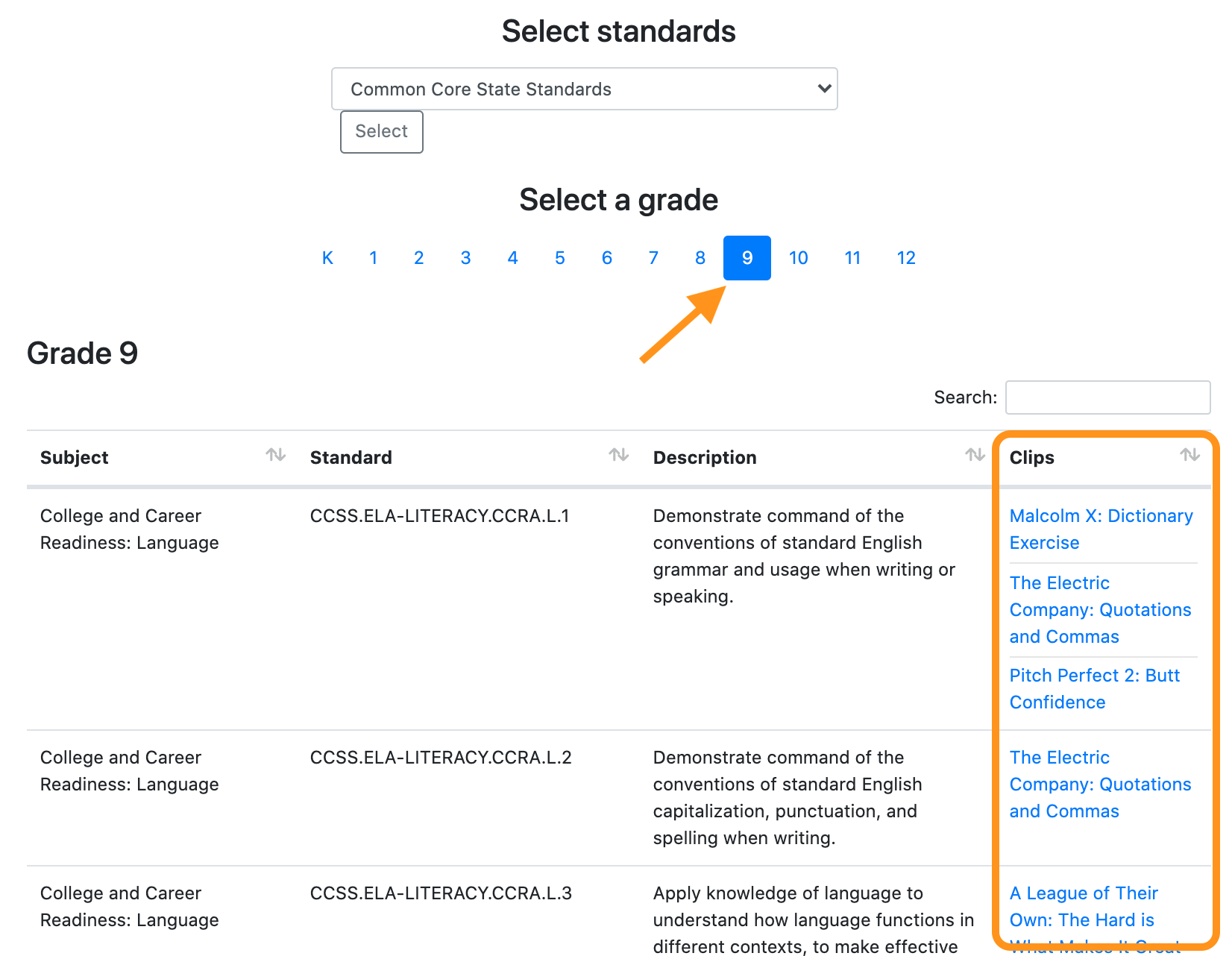Open the Malcolm X: Dictionary Exercise clip

(x=1101, y=529)
